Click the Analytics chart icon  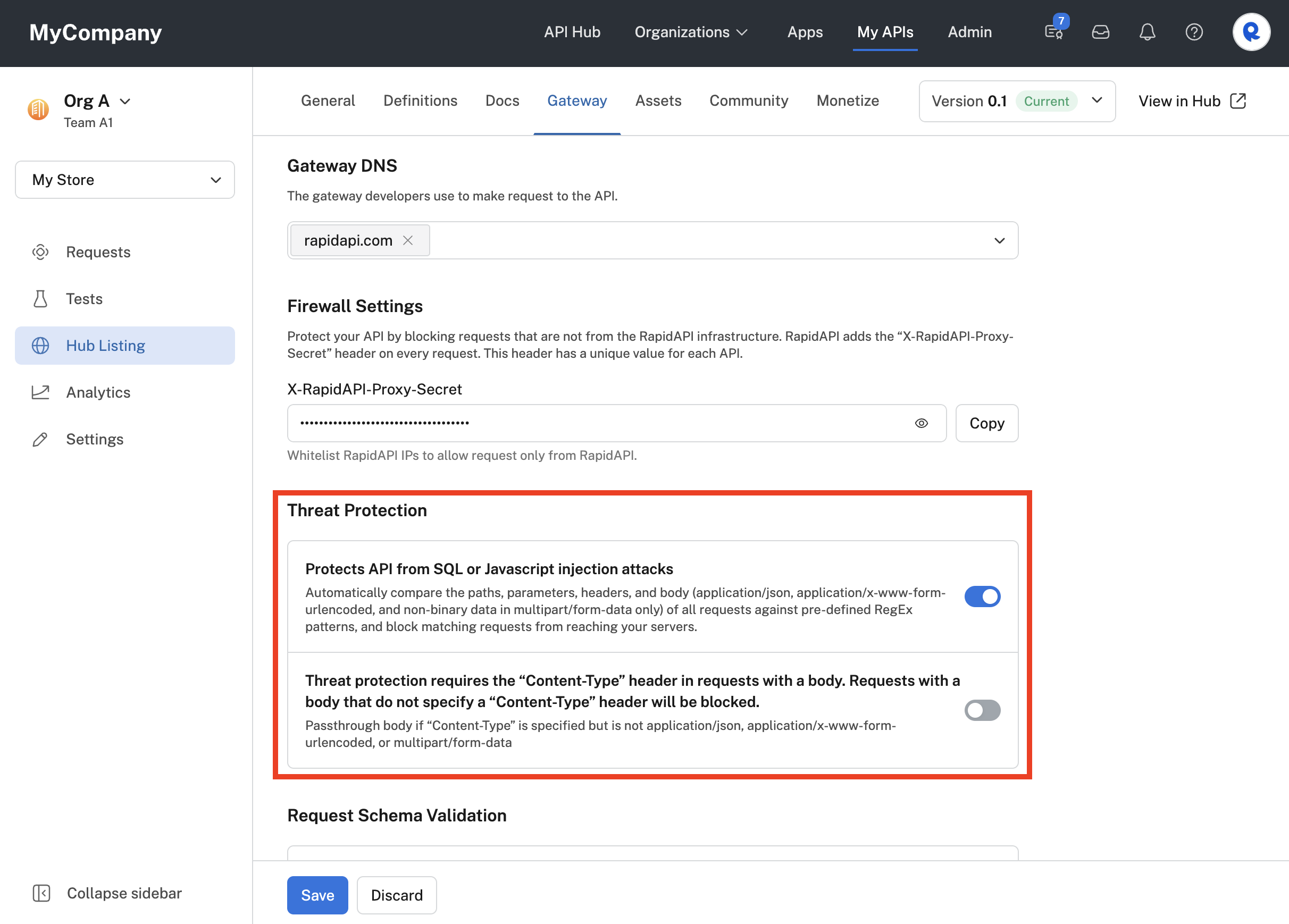pos(40,392)
